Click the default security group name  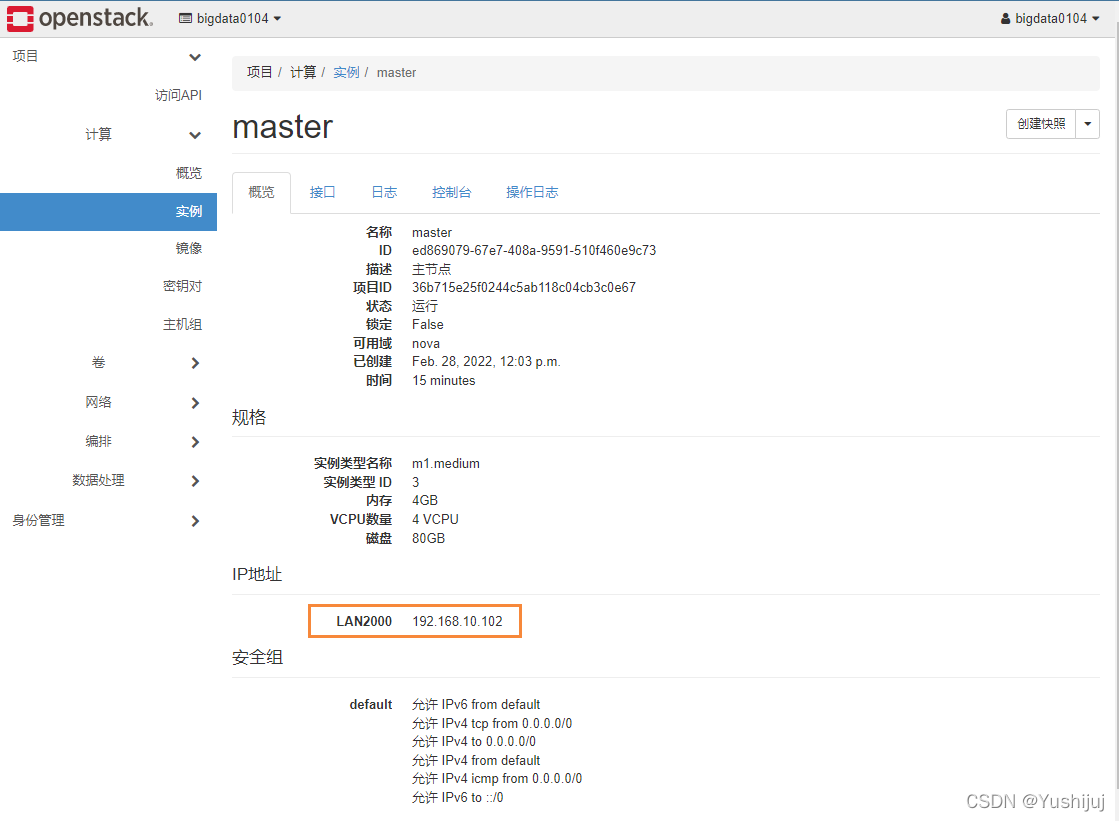coord(371,705)
